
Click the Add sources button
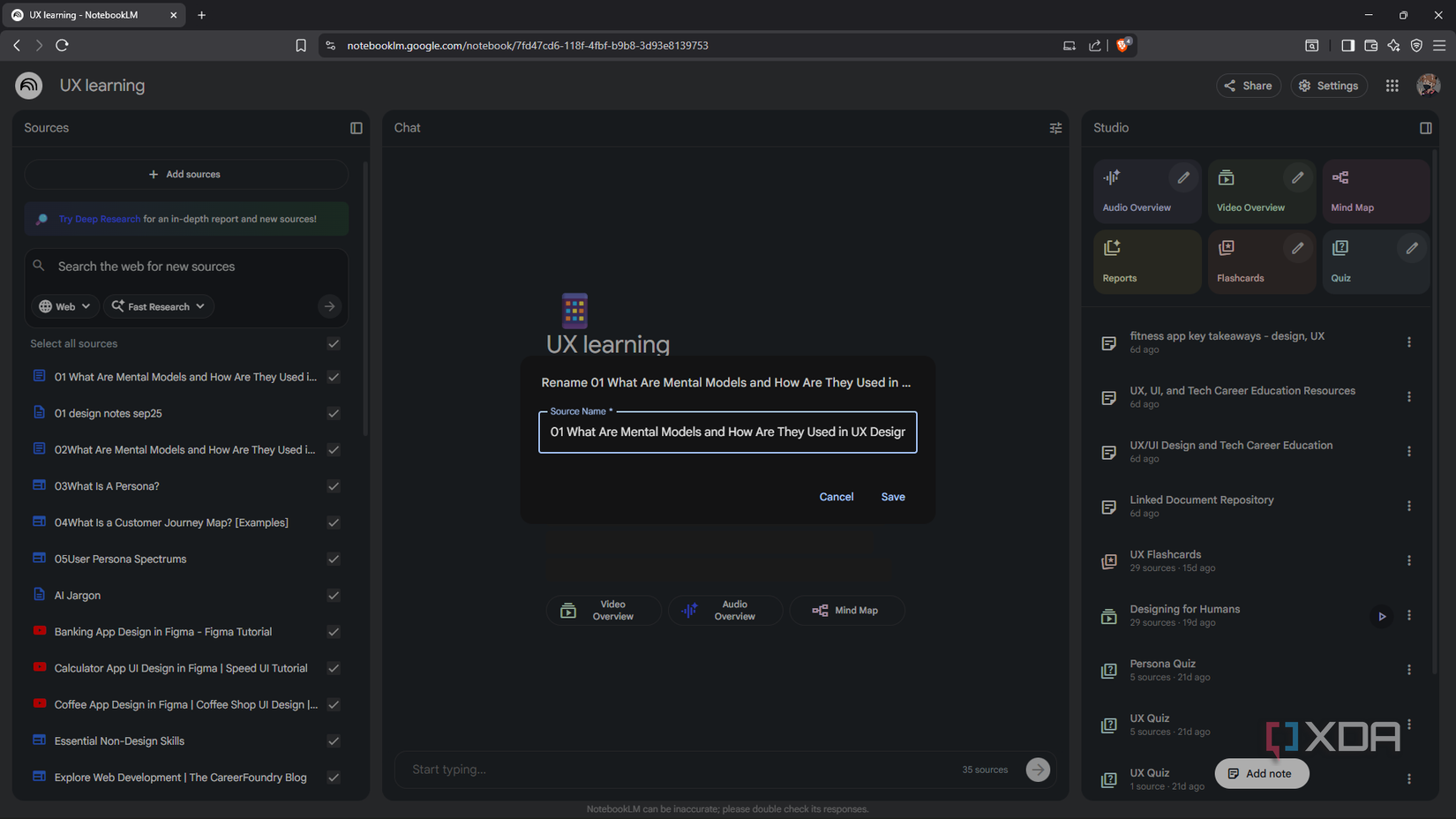click(186, 175)
